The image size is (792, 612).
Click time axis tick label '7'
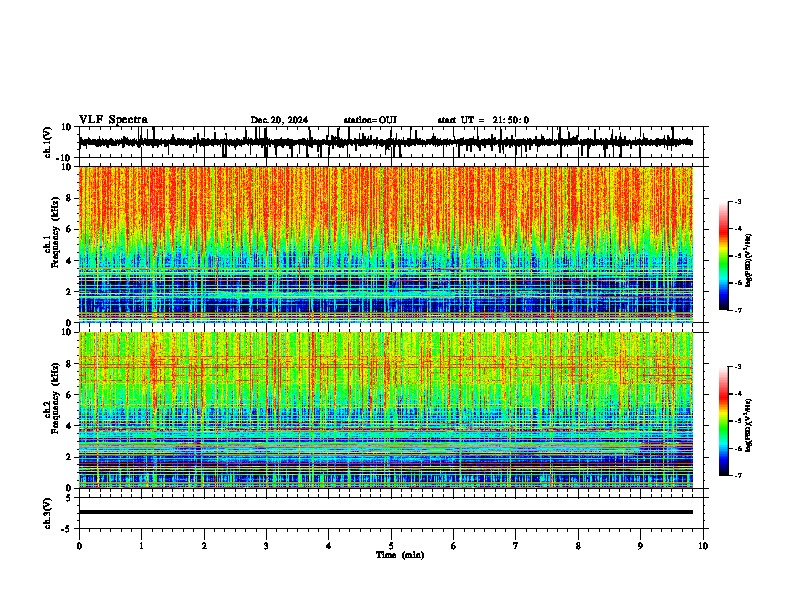pyautogui.click(x=516, y=546)
